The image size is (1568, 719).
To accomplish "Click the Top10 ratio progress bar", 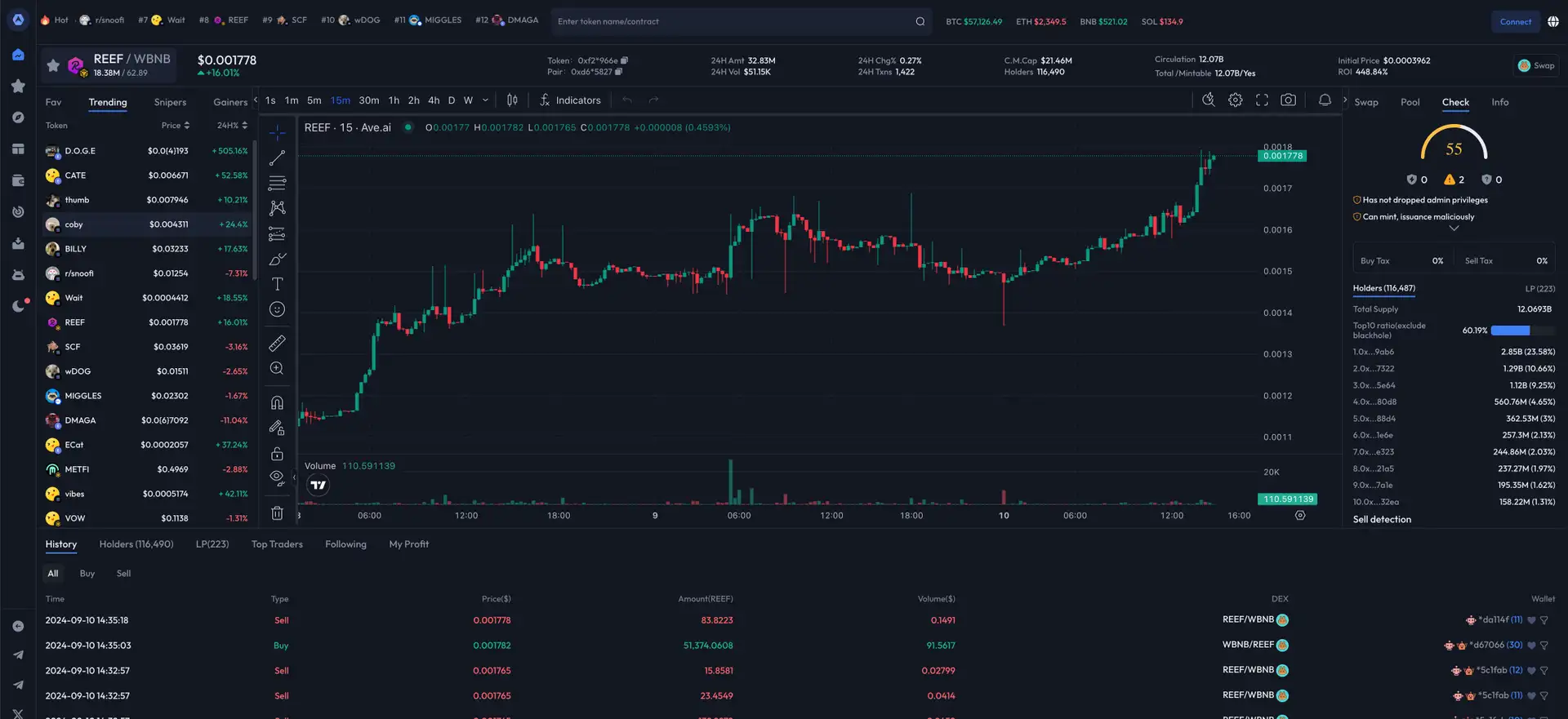I will (x=1522, y=331).
